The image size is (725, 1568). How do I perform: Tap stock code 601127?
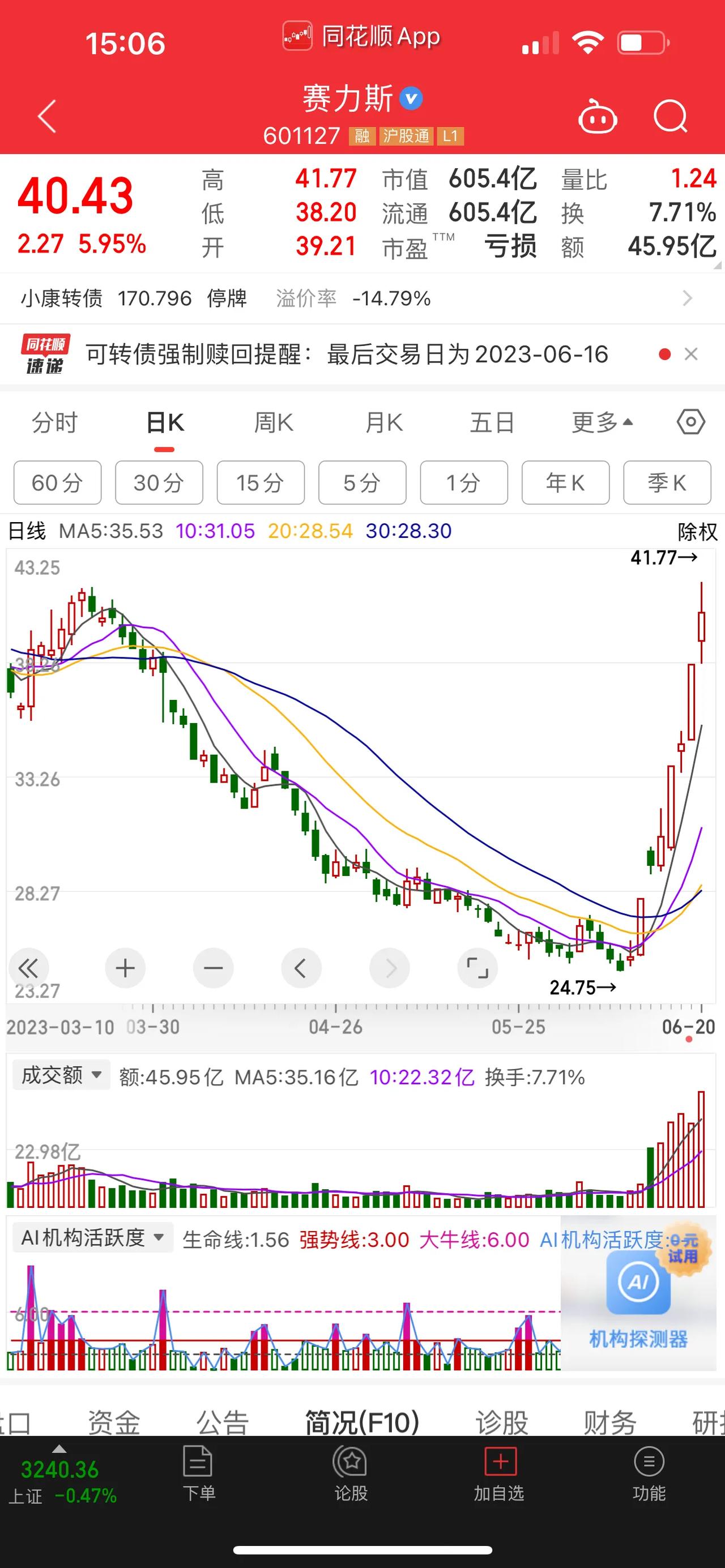pyautogui.click(x=301, y=136)
